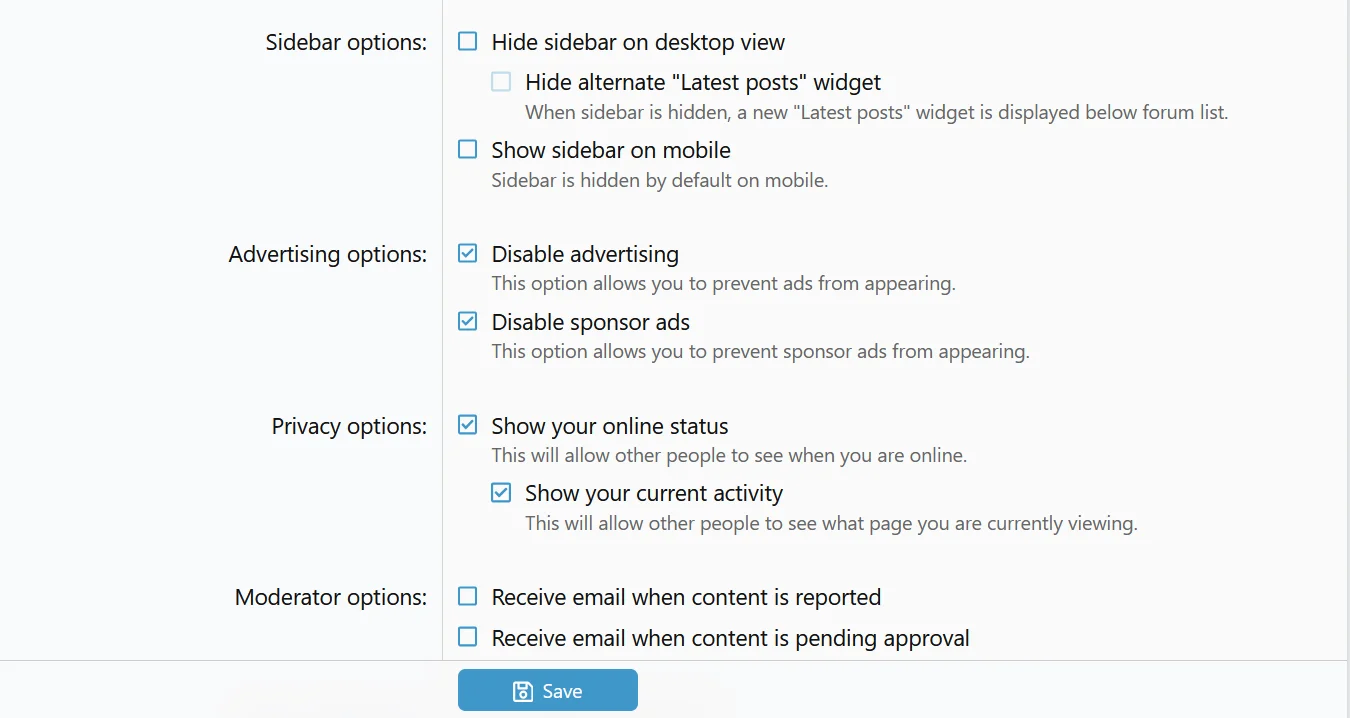Save the preference changes
This screenshot has width=1350, height=718.
[x=547, y=690]
